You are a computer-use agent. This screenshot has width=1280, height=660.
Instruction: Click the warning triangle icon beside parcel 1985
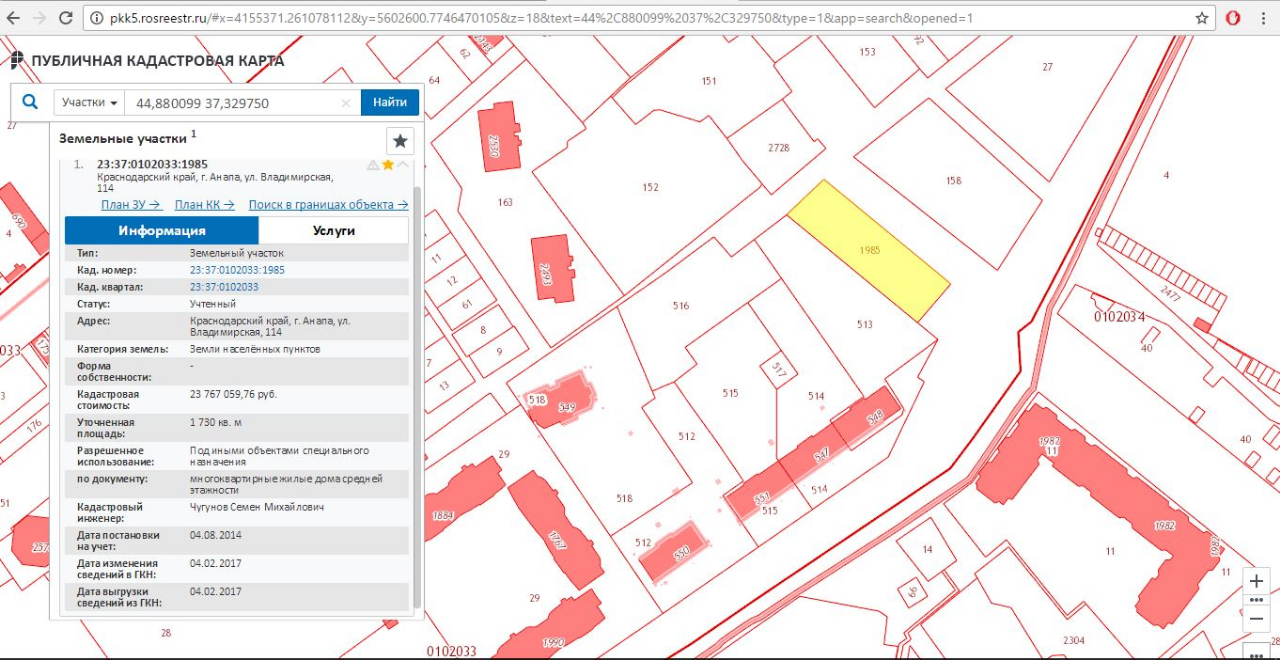pos(373,165)
